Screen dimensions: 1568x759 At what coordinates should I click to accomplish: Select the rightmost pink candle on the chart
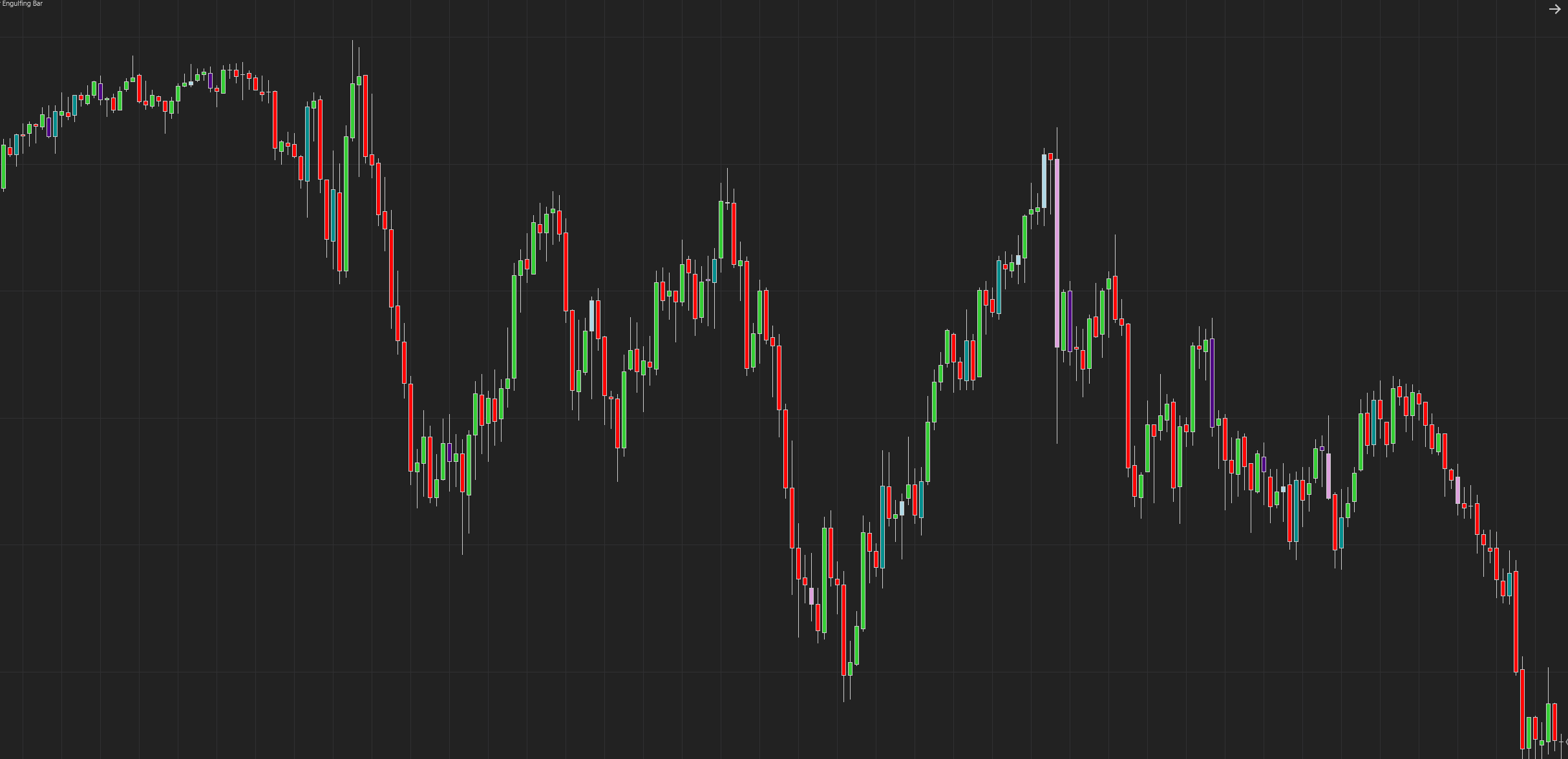click(x=1457, y=490)
